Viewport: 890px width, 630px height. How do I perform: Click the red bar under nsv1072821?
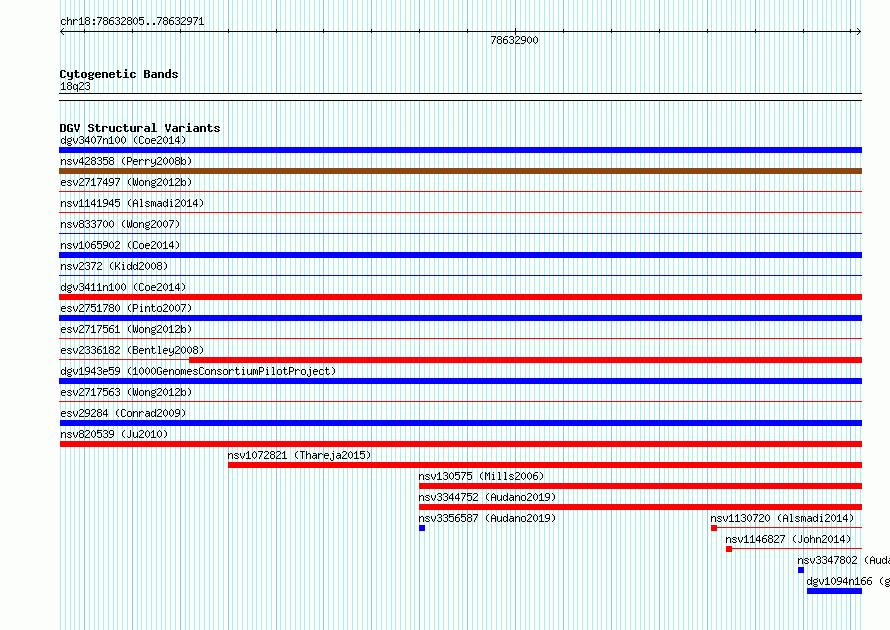[545, 465]
